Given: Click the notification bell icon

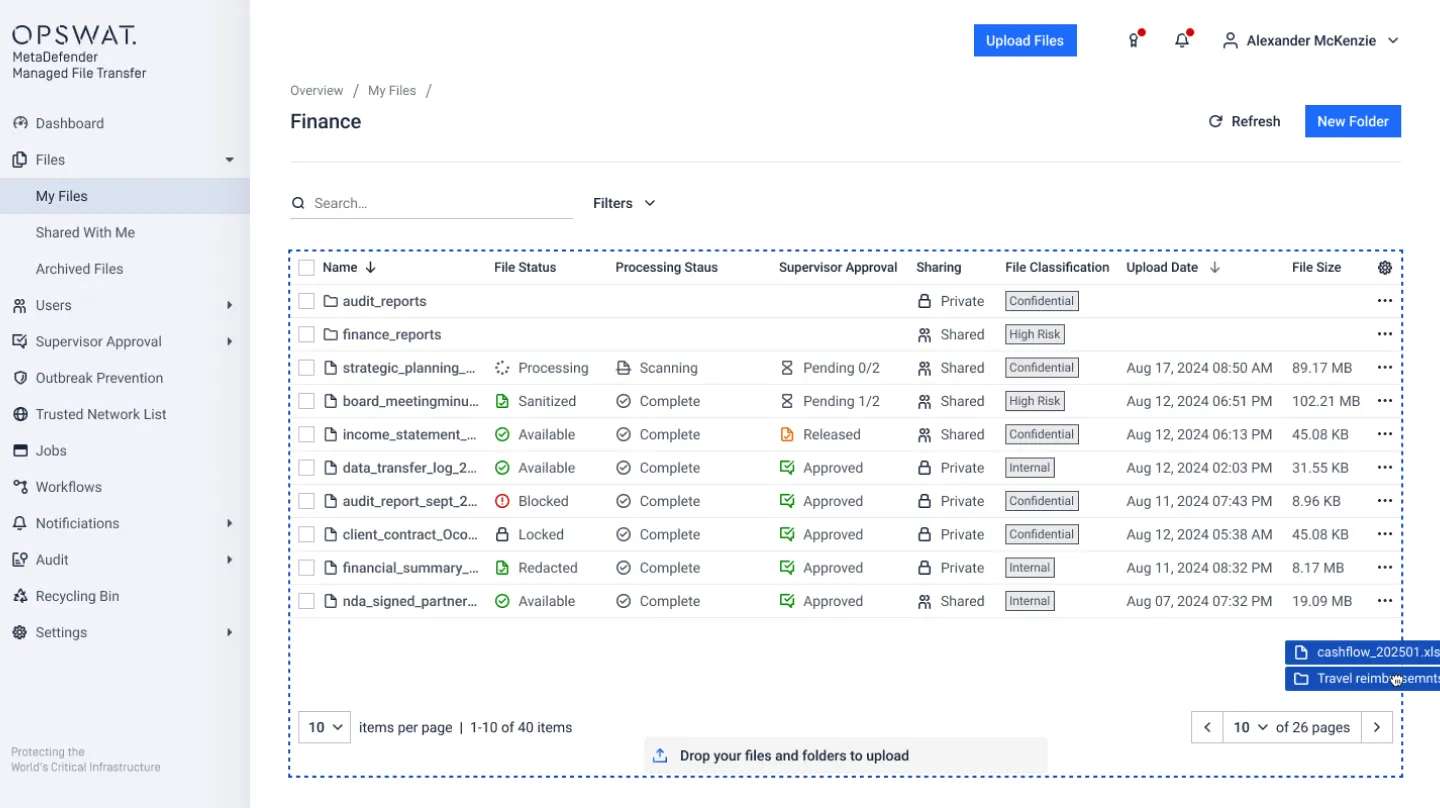Looking at the screenshot, I should pos(1182,41).
